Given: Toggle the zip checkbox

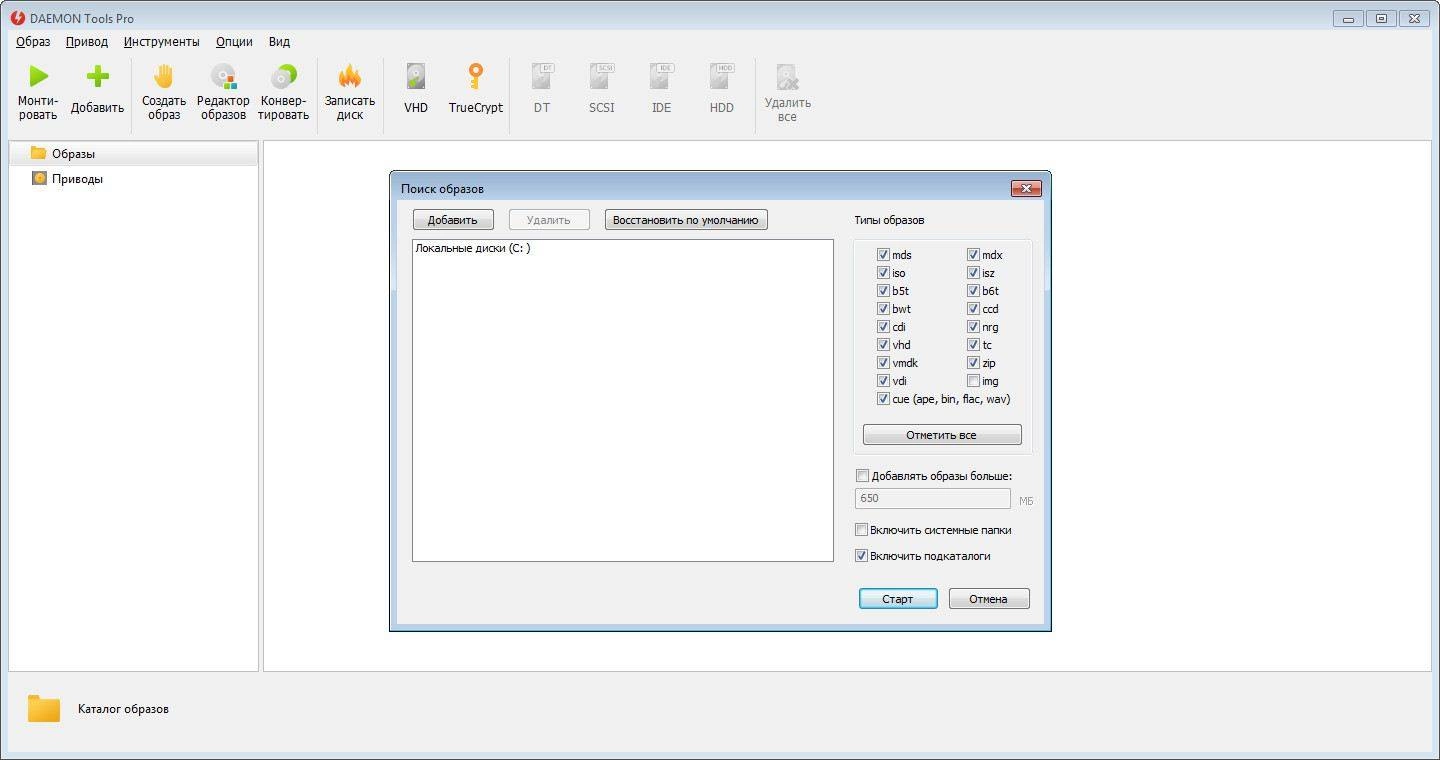Looking at the screenshot, I should point(973,363).
